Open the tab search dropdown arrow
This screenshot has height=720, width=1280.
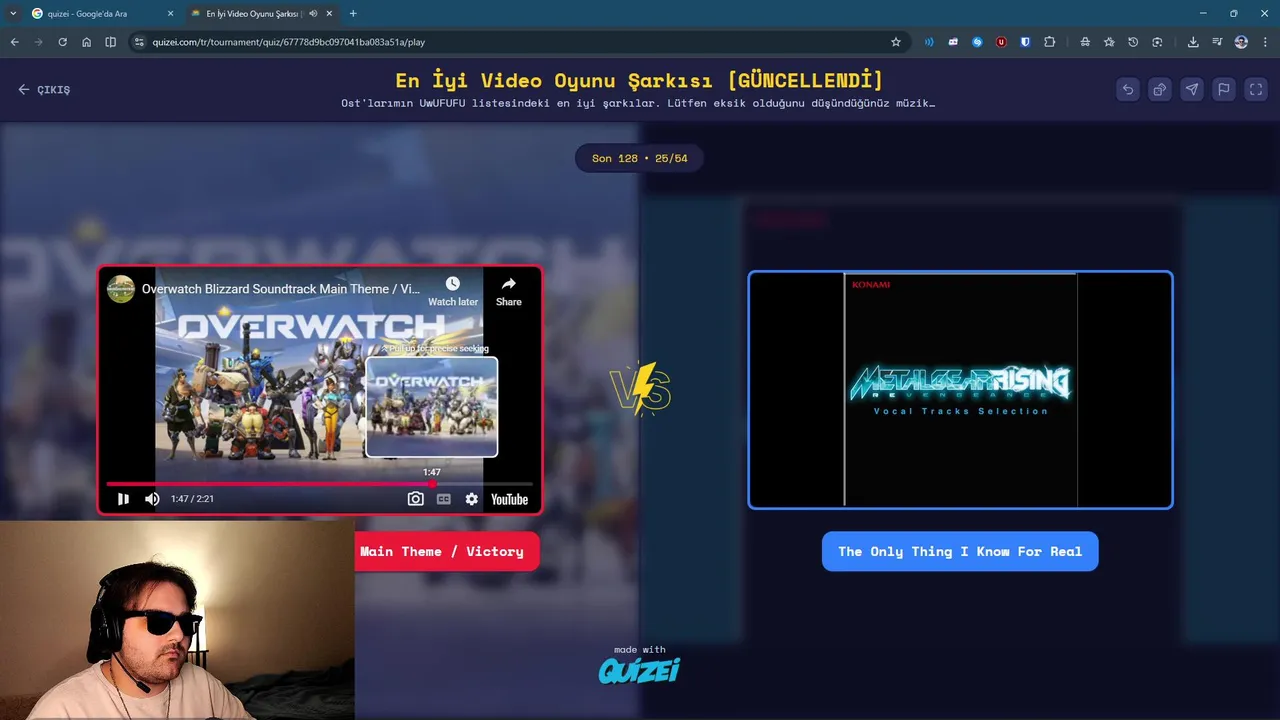pos(12,14)
